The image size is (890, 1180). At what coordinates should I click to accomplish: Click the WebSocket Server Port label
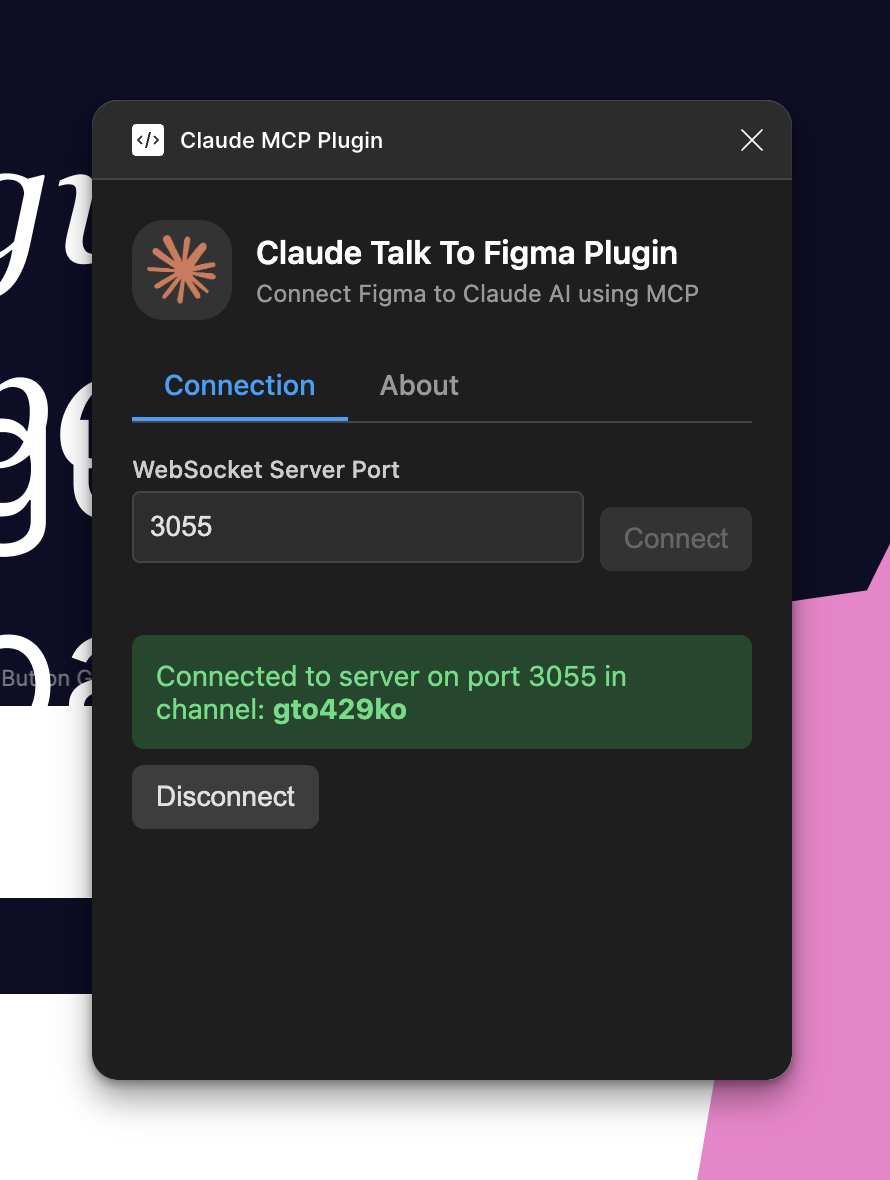click(266, 469)
